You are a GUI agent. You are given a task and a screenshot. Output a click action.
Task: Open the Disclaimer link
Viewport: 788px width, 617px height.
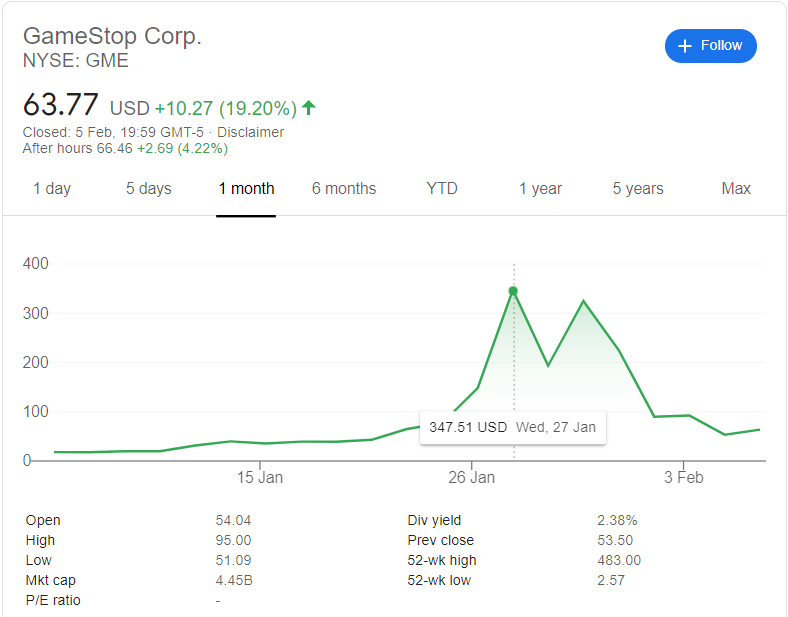250,132
